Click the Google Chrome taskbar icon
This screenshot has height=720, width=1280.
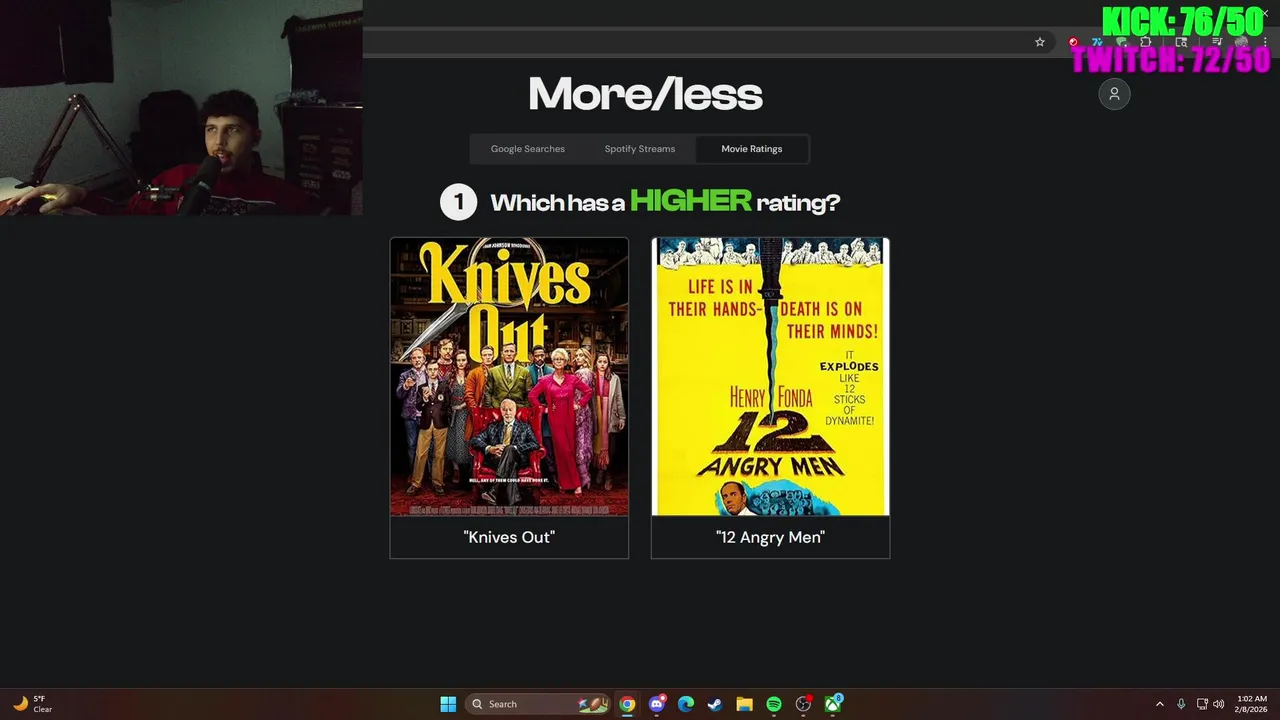pos(627,704)
